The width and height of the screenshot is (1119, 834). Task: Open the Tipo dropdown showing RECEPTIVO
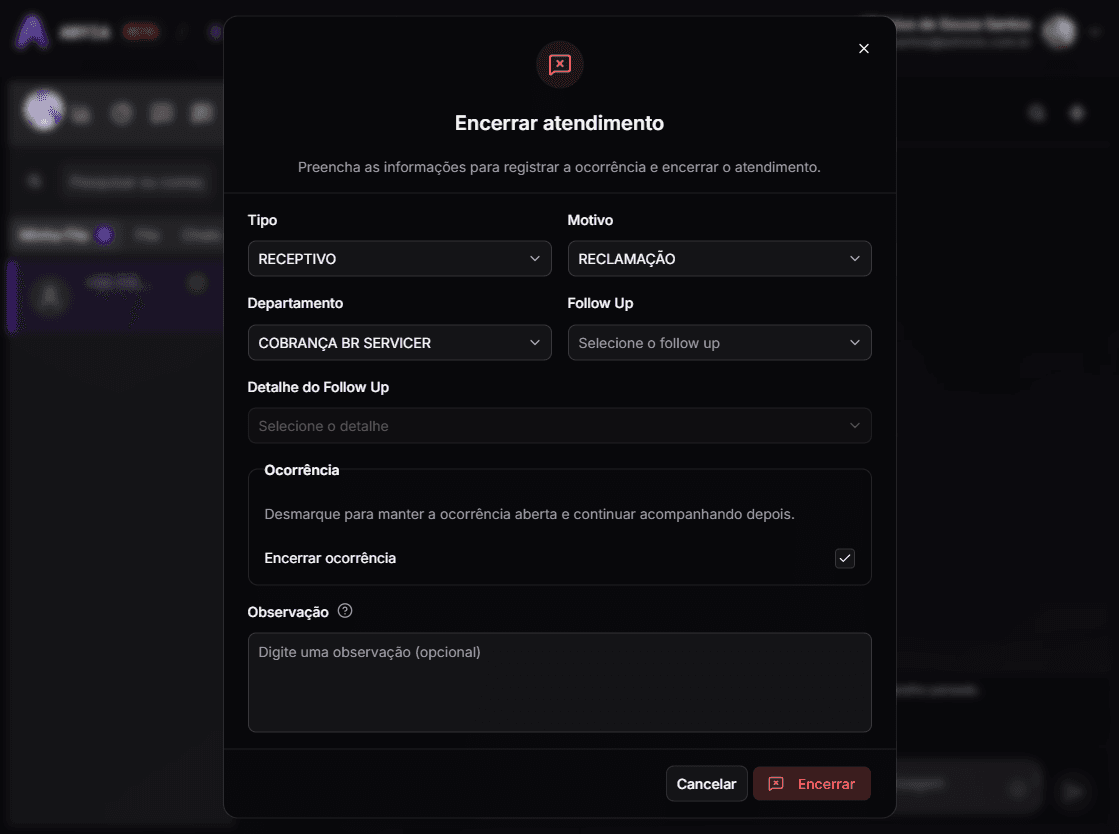[x=400, y=258]
